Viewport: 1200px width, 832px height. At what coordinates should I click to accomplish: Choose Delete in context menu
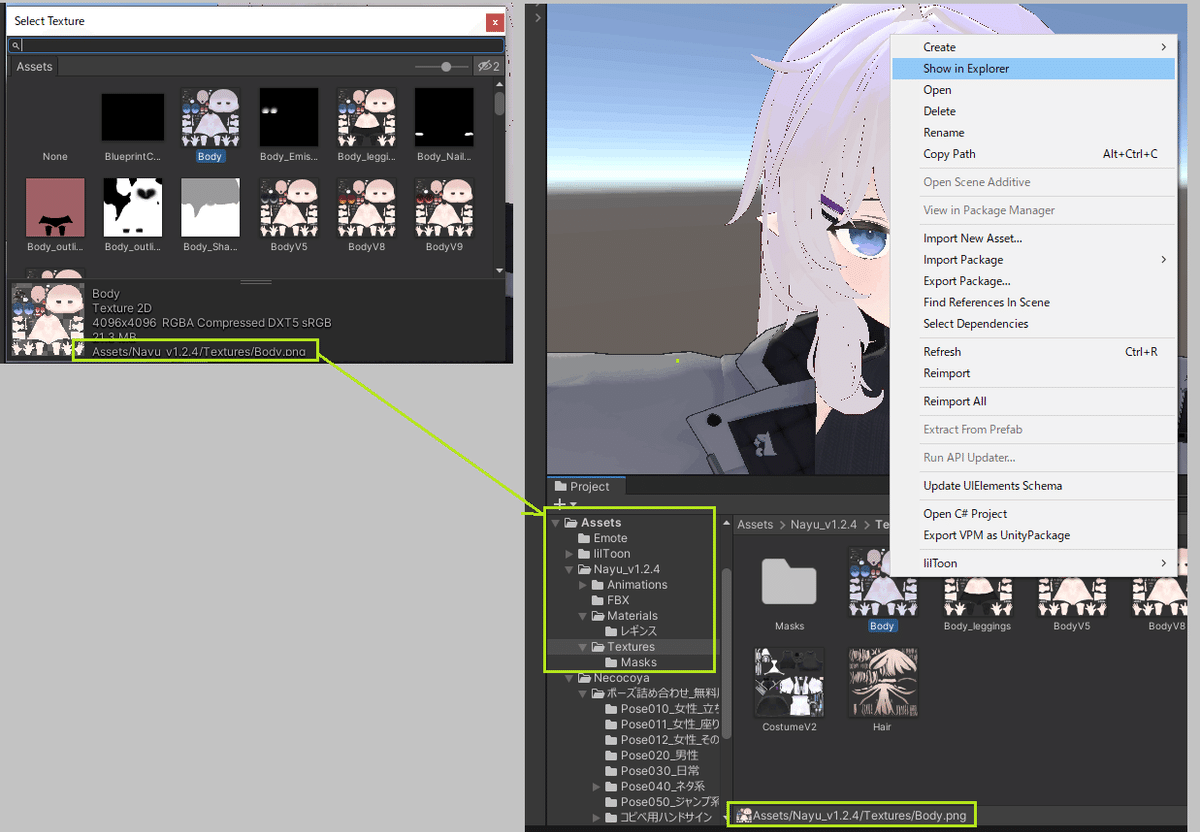pyautogui.click(x=1033, y=111)
